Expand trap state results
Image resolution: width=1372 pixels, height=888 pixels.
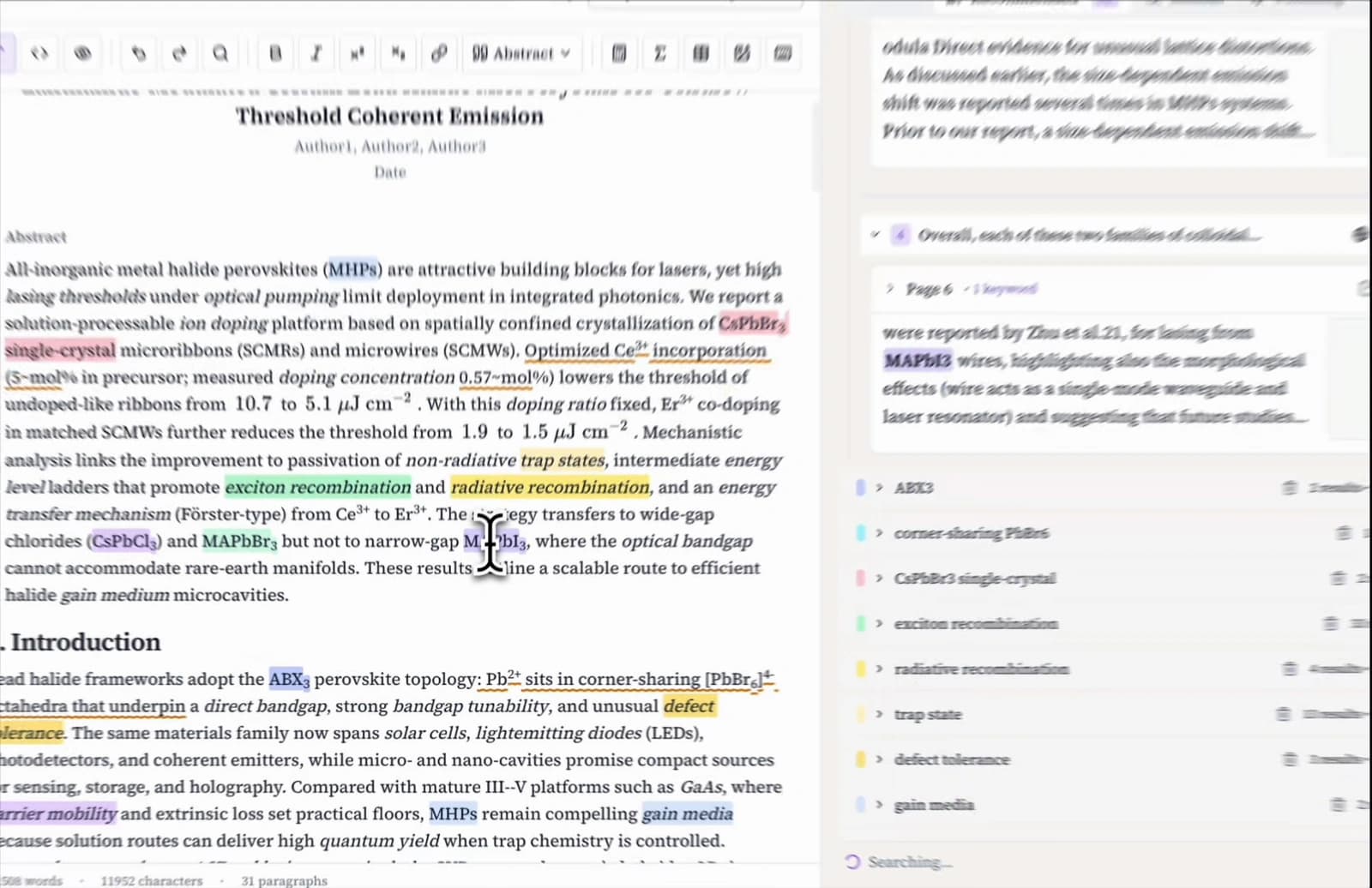(879, 714)
